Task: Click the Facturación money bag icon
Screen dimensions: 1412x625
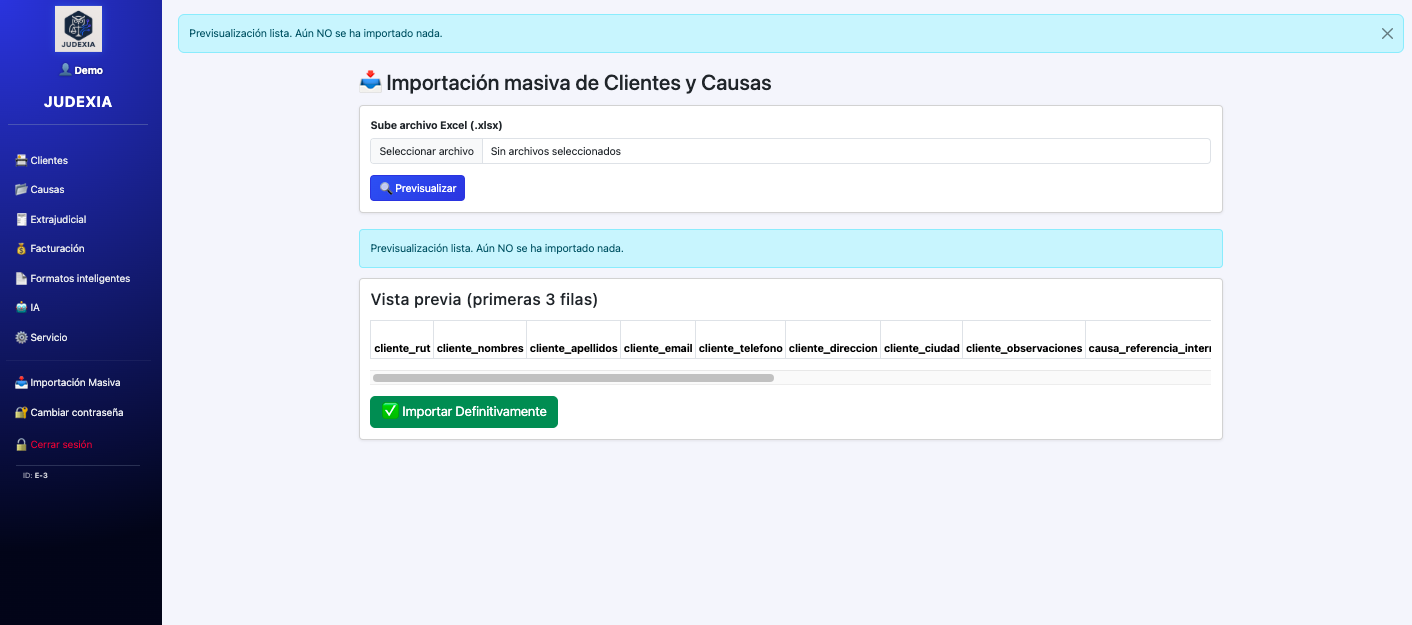Action: 21,249
